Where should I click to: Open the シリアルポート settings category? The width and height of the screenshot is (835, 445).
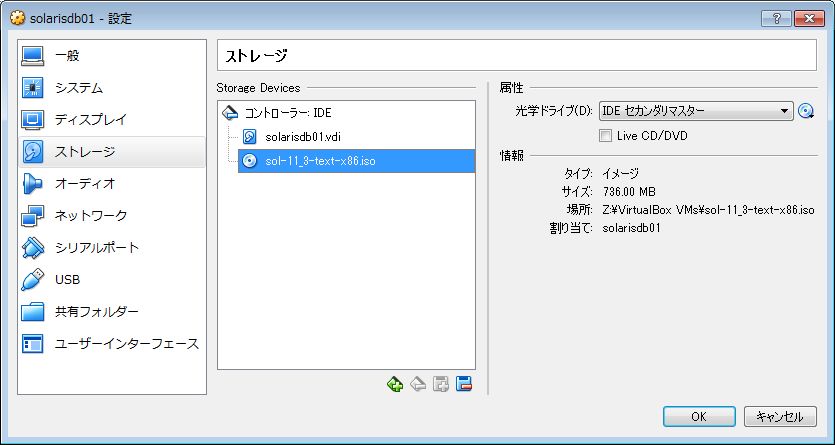tap(112, 248)
